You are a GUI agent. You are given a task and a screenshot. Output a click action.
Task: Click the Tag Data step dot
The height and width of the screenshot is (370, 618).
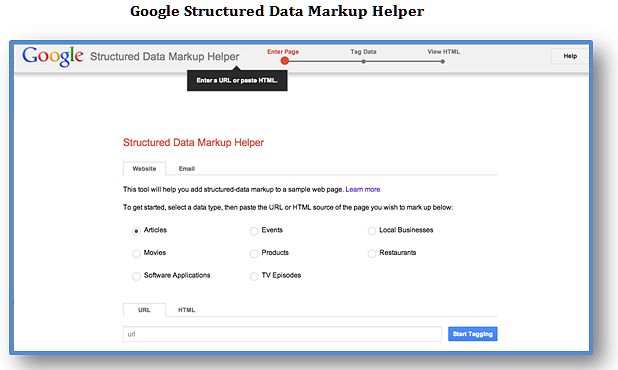[363, 61]
